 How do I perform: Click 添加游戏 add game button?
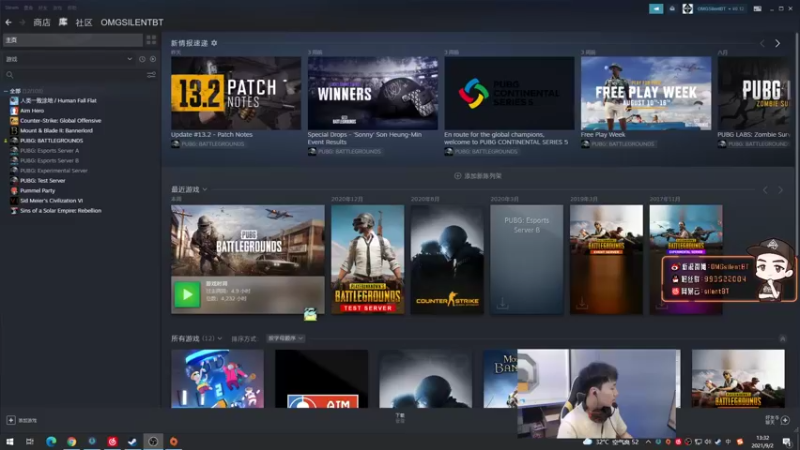(x=21, y=420)
